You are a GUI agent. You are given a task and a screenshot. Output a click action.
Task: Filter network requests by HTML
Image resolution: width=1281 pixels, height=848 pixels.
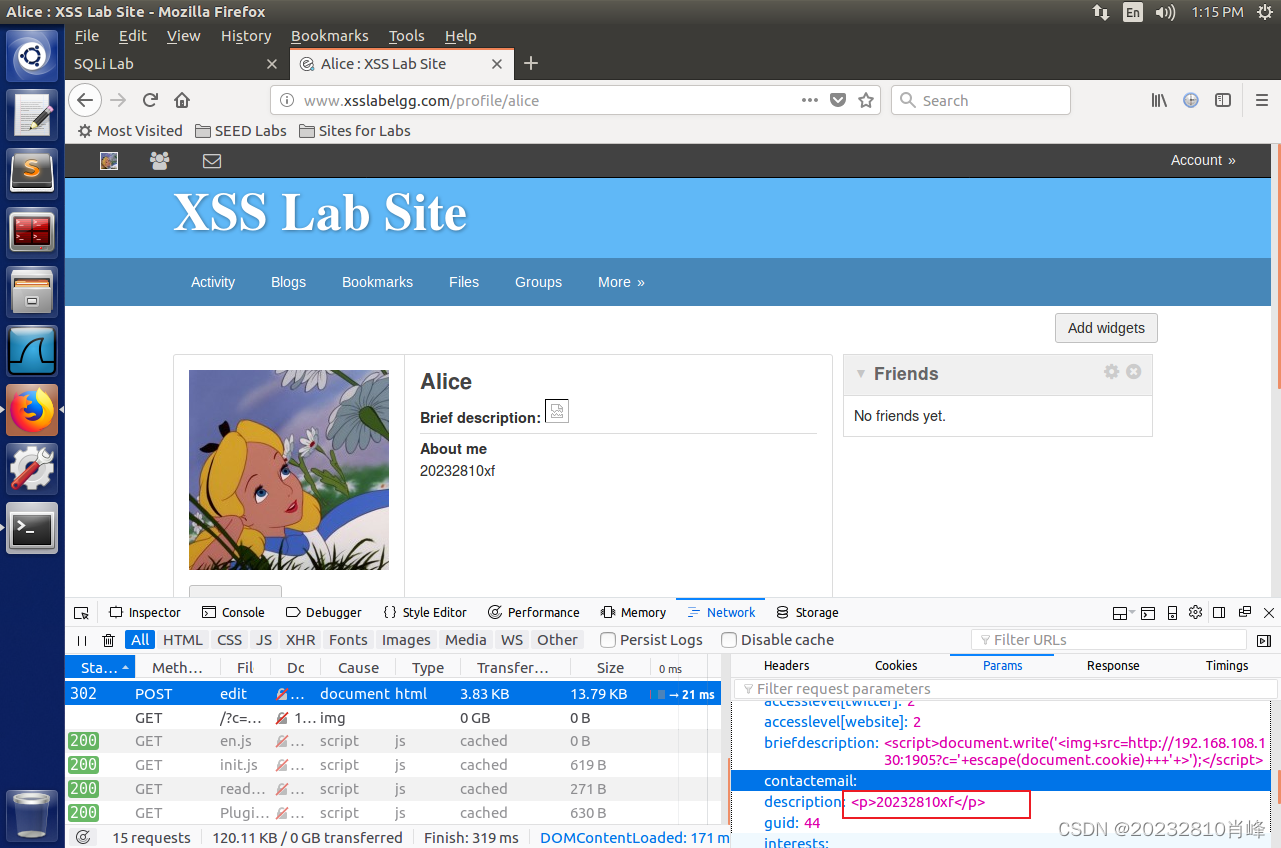[x=183, y=640]
